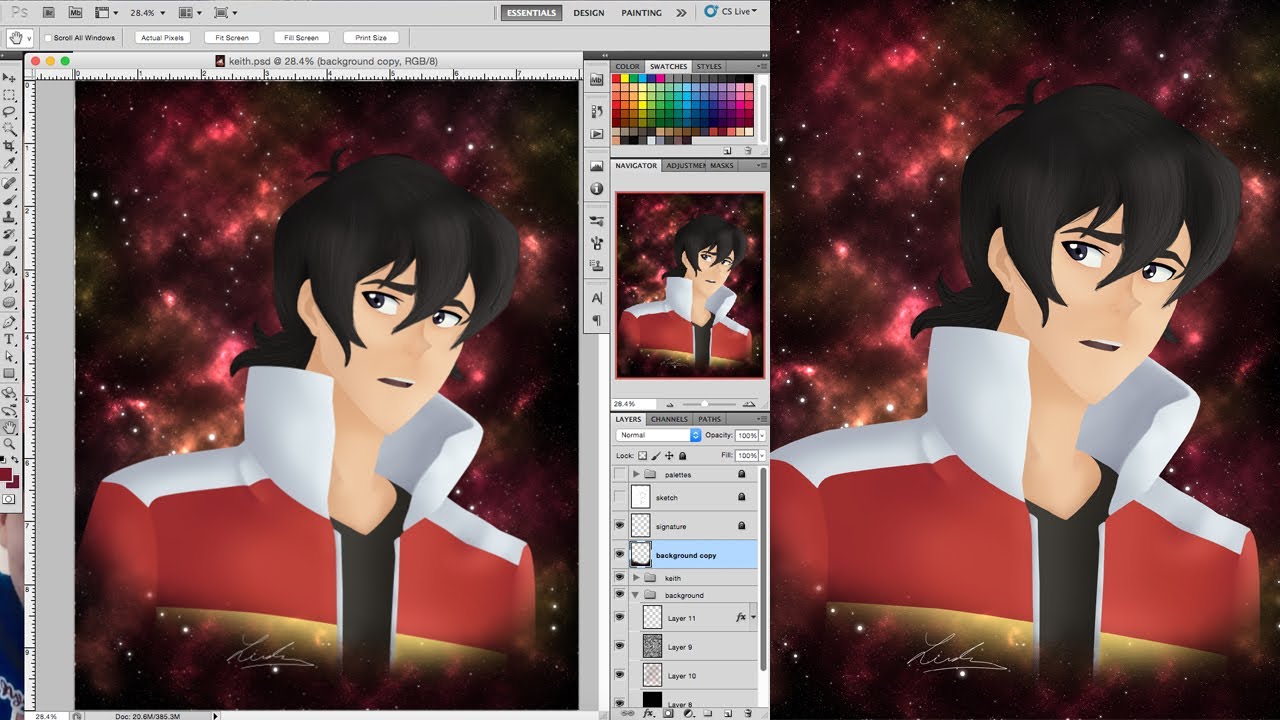Select the Zoom tool
Image resolution: width=1280 pixels, height=720 pixels.
point(9,444)
